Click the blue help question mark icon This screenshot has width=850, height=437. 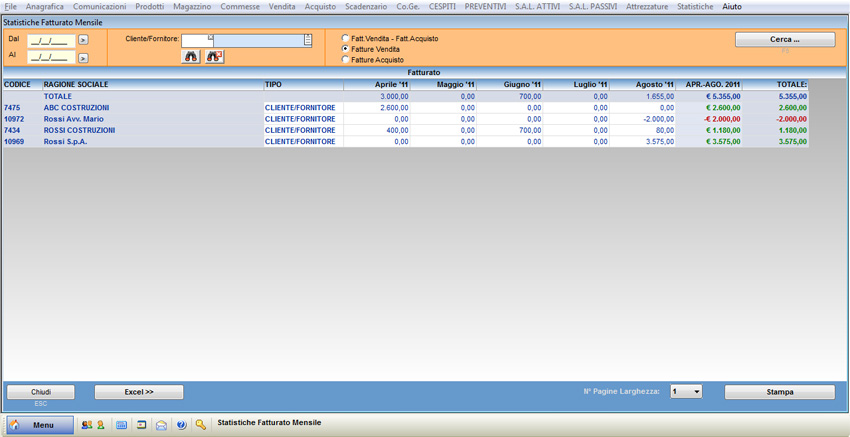coord(181,425)
